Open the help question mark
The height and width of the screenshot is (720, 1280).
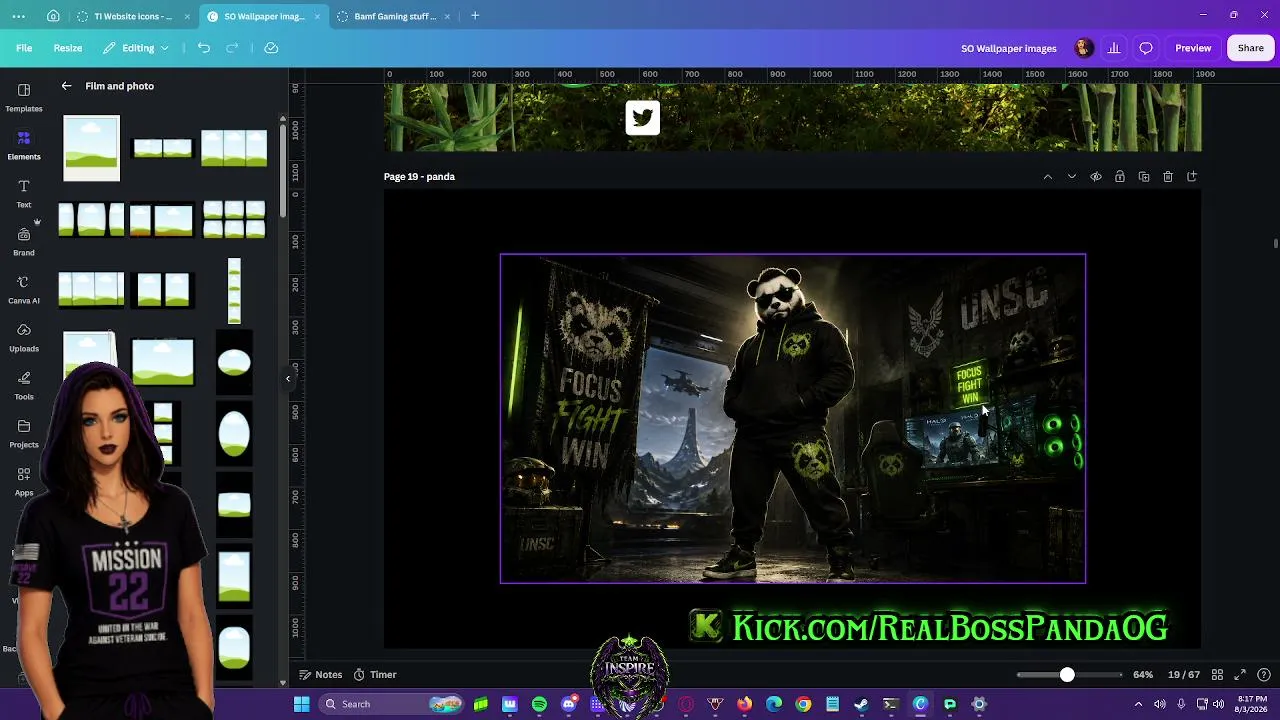1264,675
